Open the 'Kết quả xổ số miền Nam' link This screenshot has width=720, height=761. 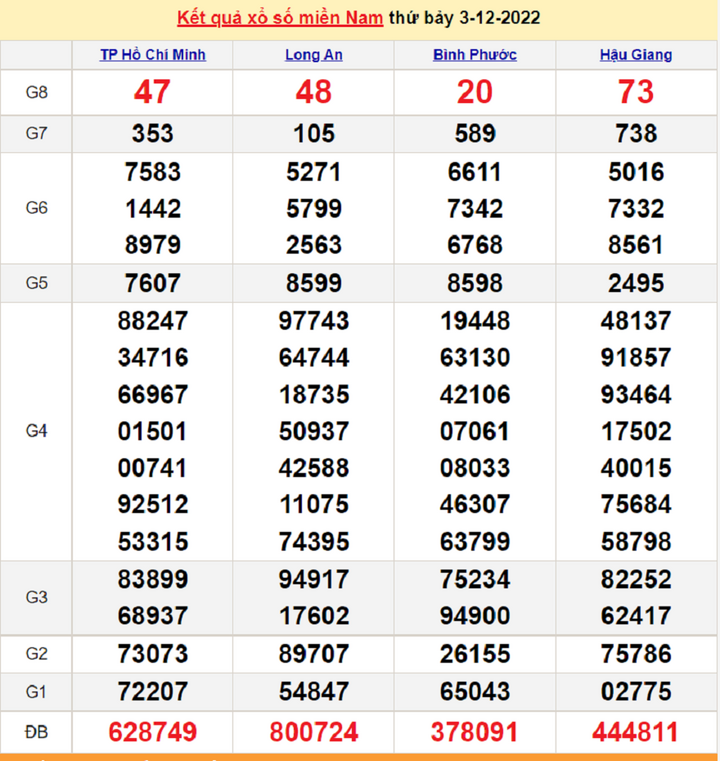pyautogui.click(x=280, y=18)
